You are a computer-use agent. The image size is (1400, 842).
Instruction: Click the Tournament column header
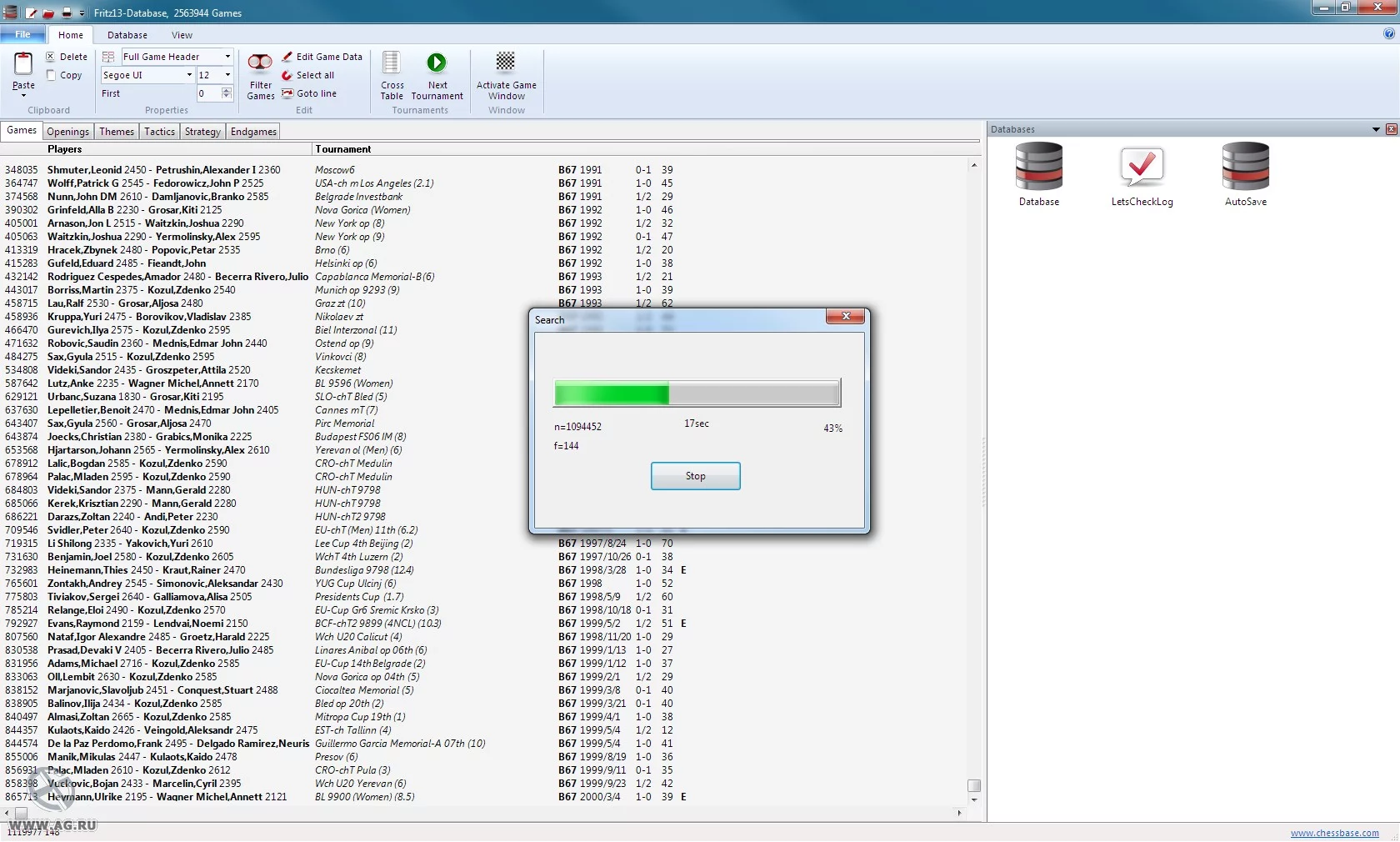pos(343,149)
